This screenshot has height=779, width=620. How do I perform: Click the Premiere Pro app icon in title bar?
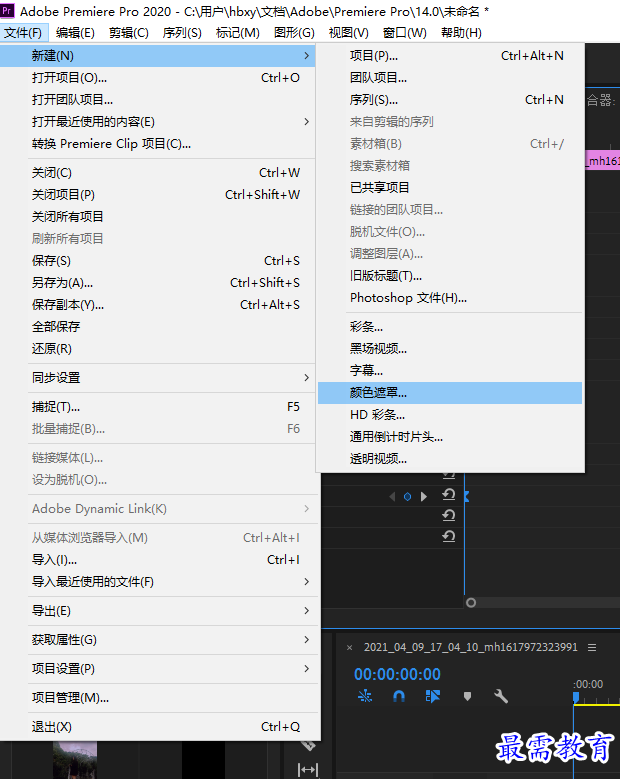click(7, 10)
